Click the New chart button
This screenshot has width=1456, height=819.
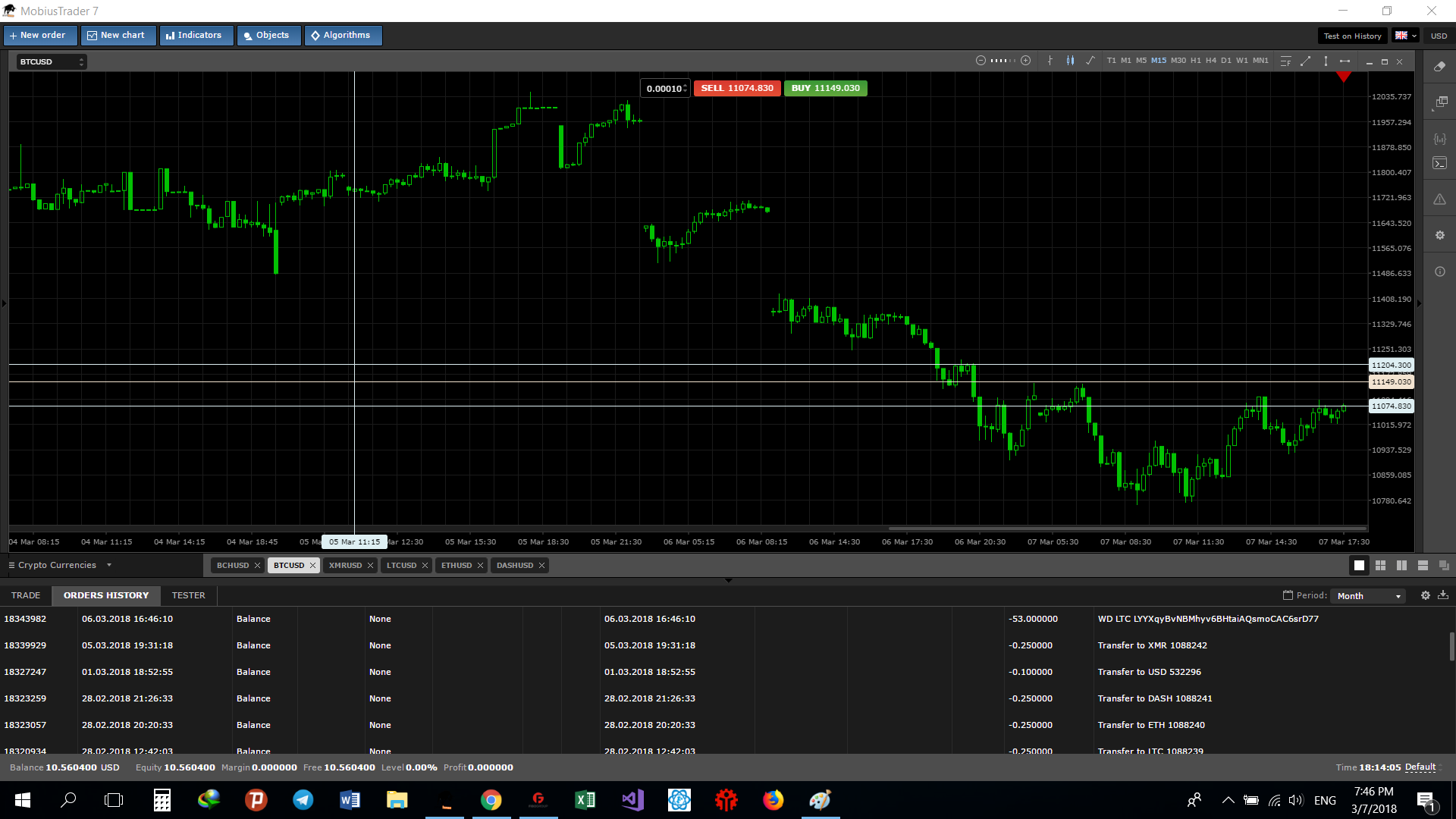click(x=118, y=36)
